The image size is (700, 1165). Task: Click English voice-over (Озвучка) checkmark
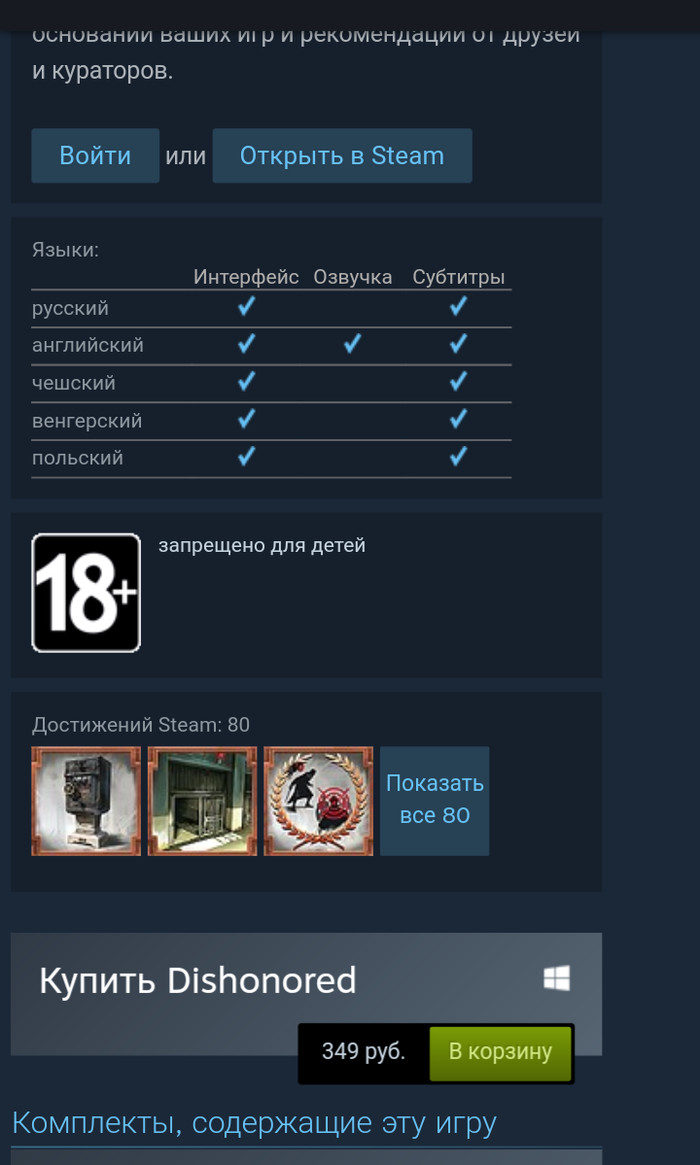352,343
